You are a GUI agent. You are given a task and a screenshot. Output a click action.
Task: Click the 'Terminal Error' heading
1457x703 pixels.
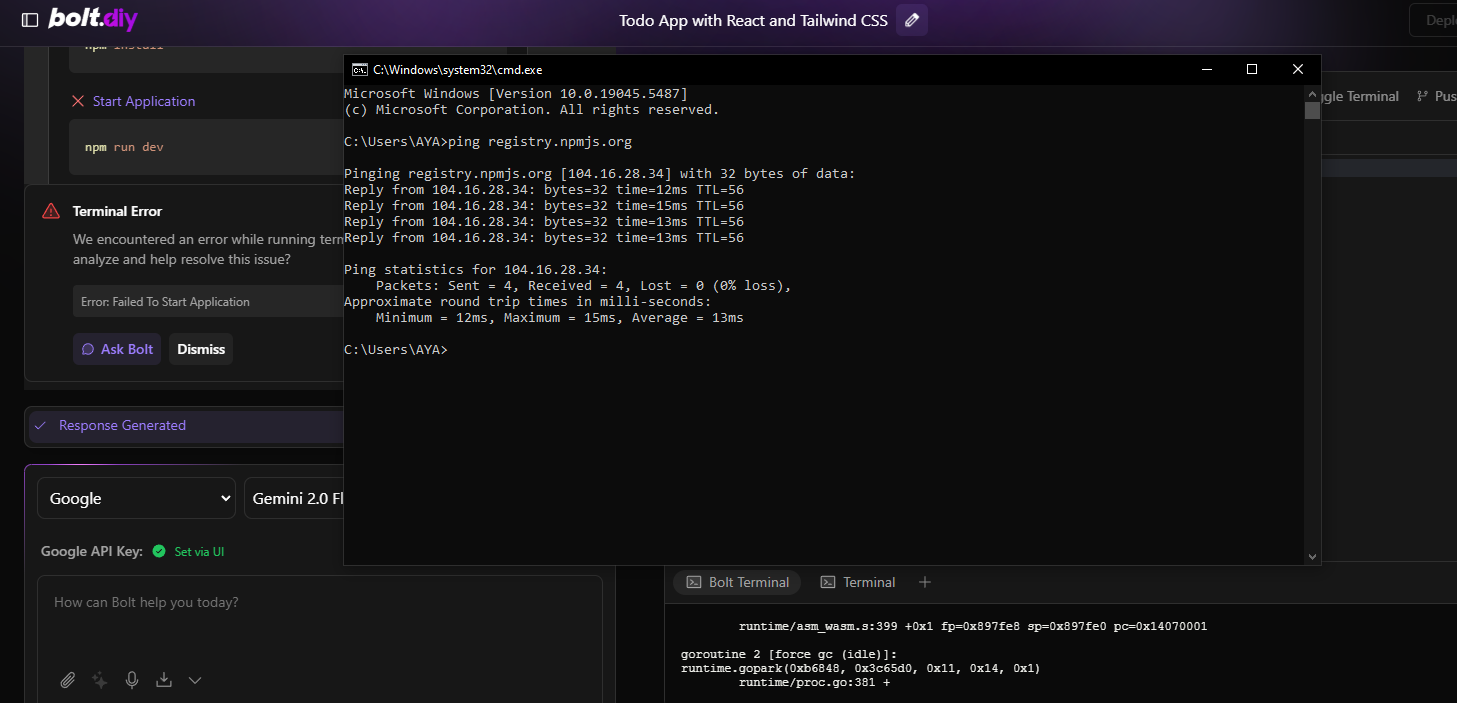click(117, 211)
